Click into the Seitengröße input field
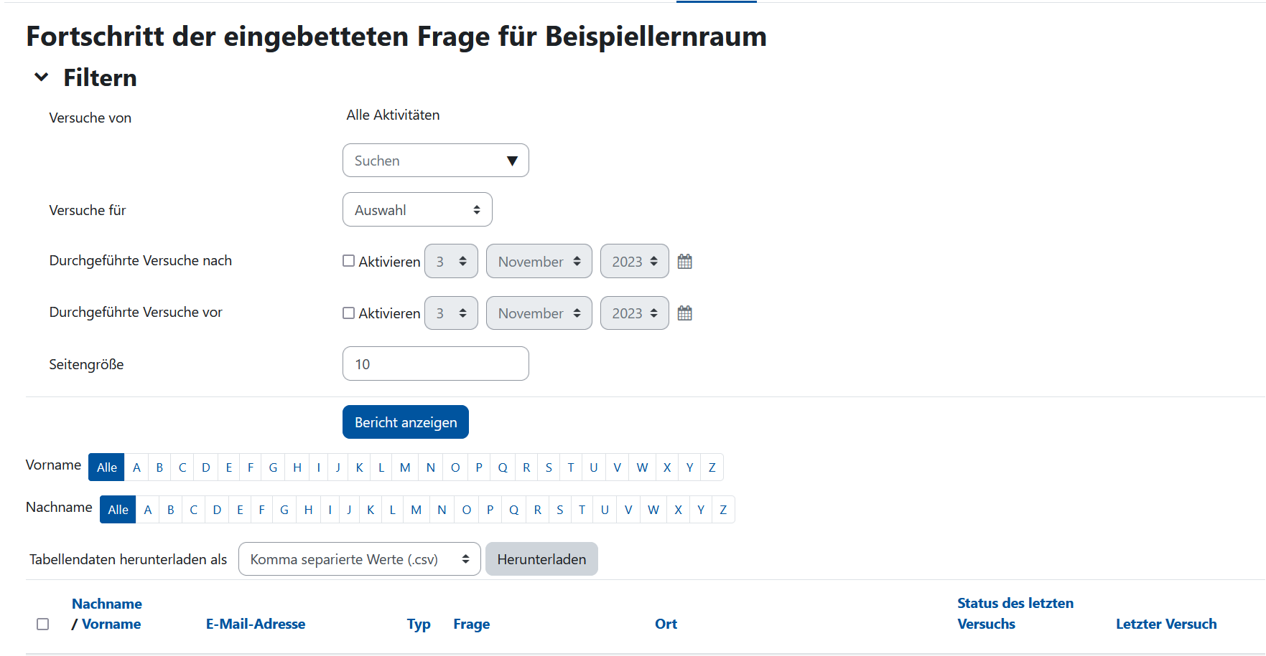This screenshot has height=656, width=1266. [x=435, y=364]
